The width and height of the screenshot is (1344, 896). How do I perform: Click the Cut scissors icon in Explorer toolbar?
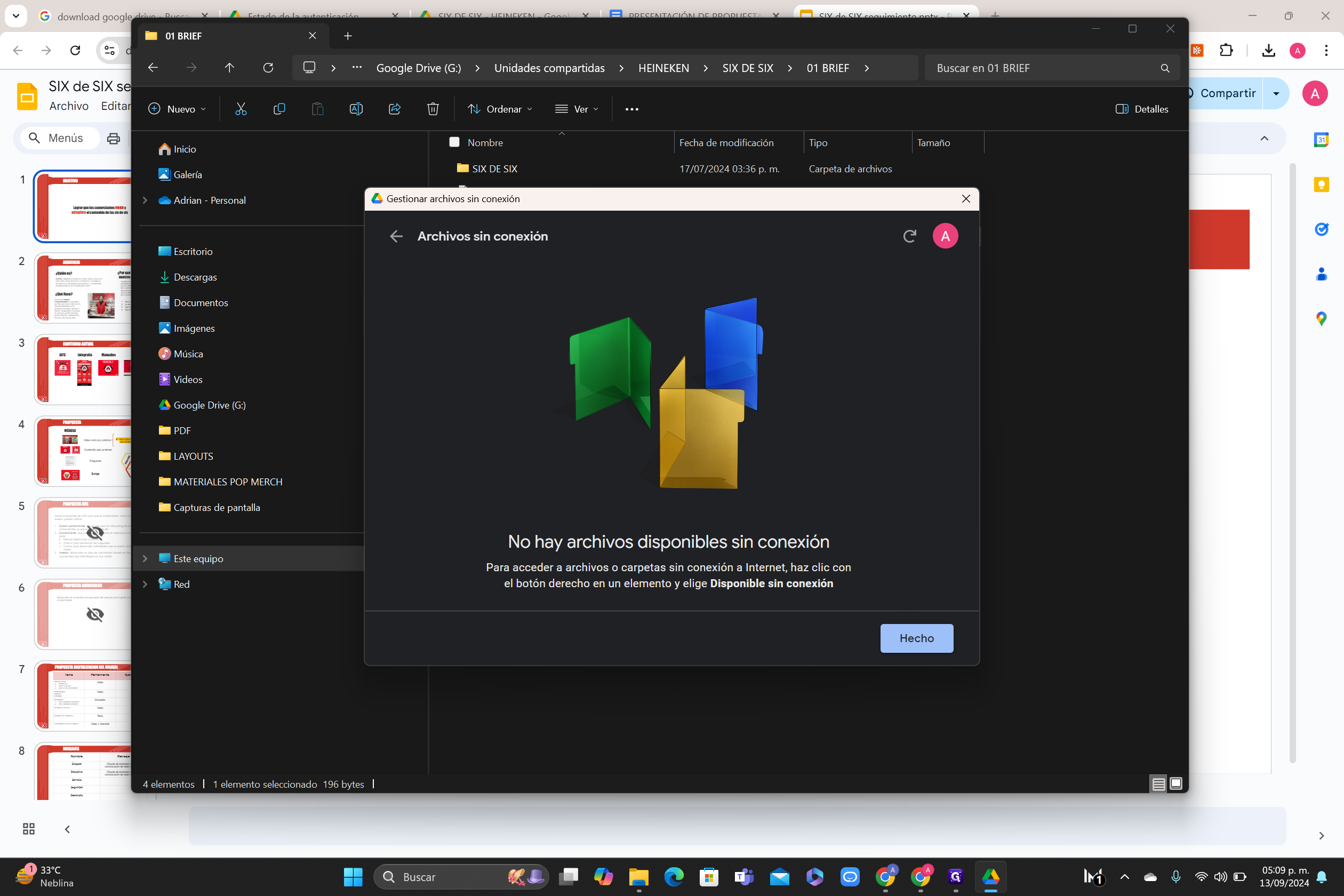tap(241, 109)
